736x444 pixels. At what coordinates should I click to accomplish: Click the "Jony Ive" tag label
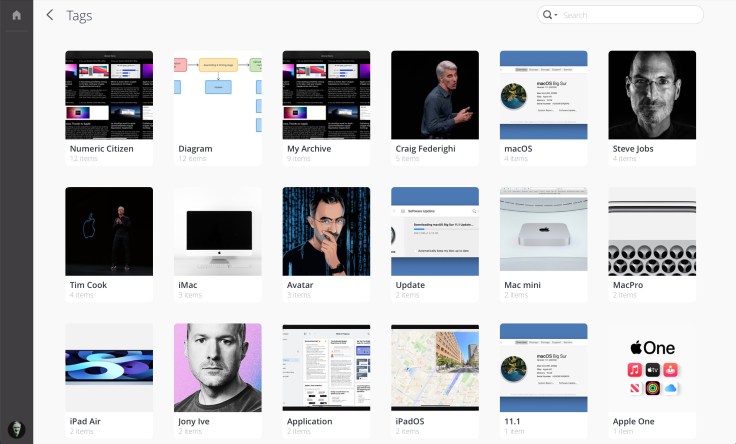pos(194,421)
